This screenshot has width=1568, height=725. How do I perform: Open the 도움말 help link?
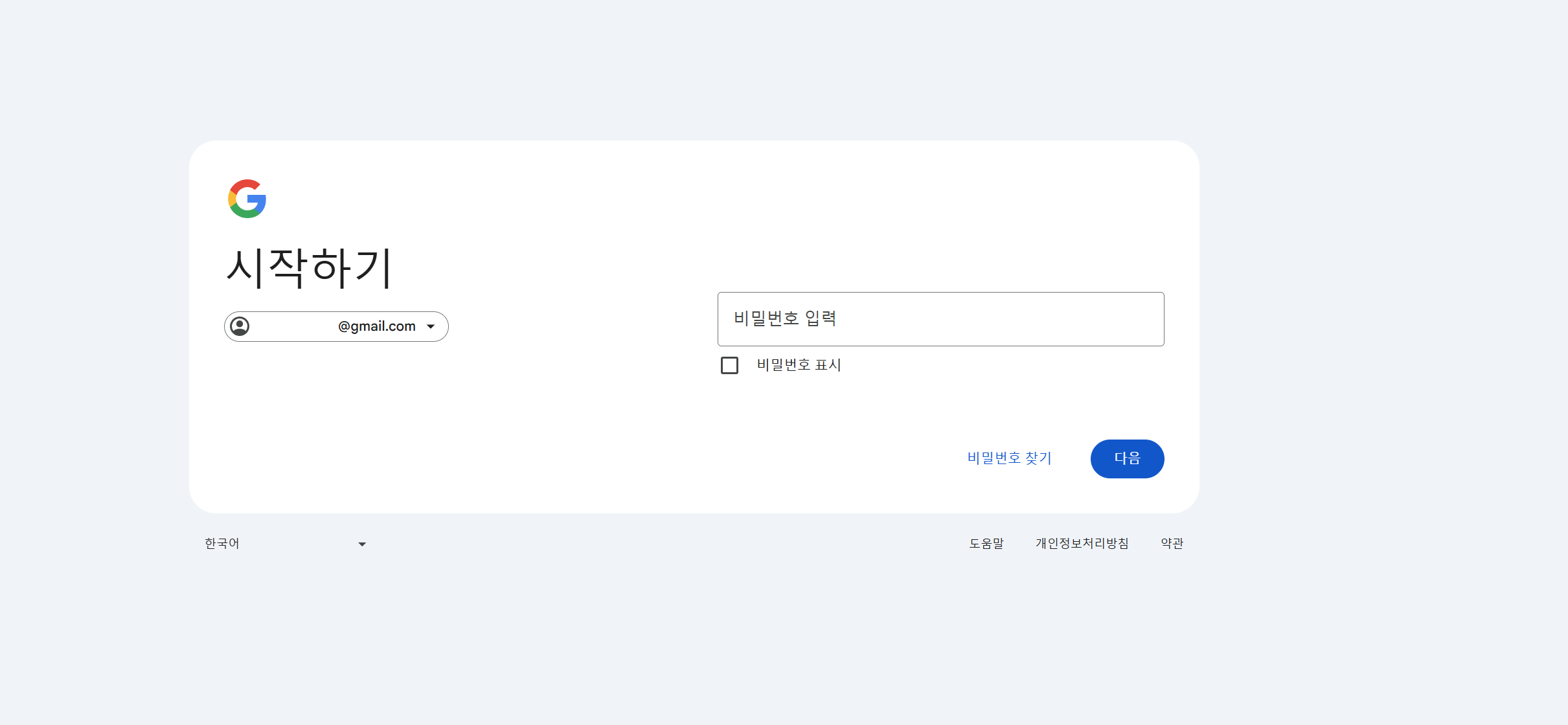pyautogui.click(x=986, y=544)
